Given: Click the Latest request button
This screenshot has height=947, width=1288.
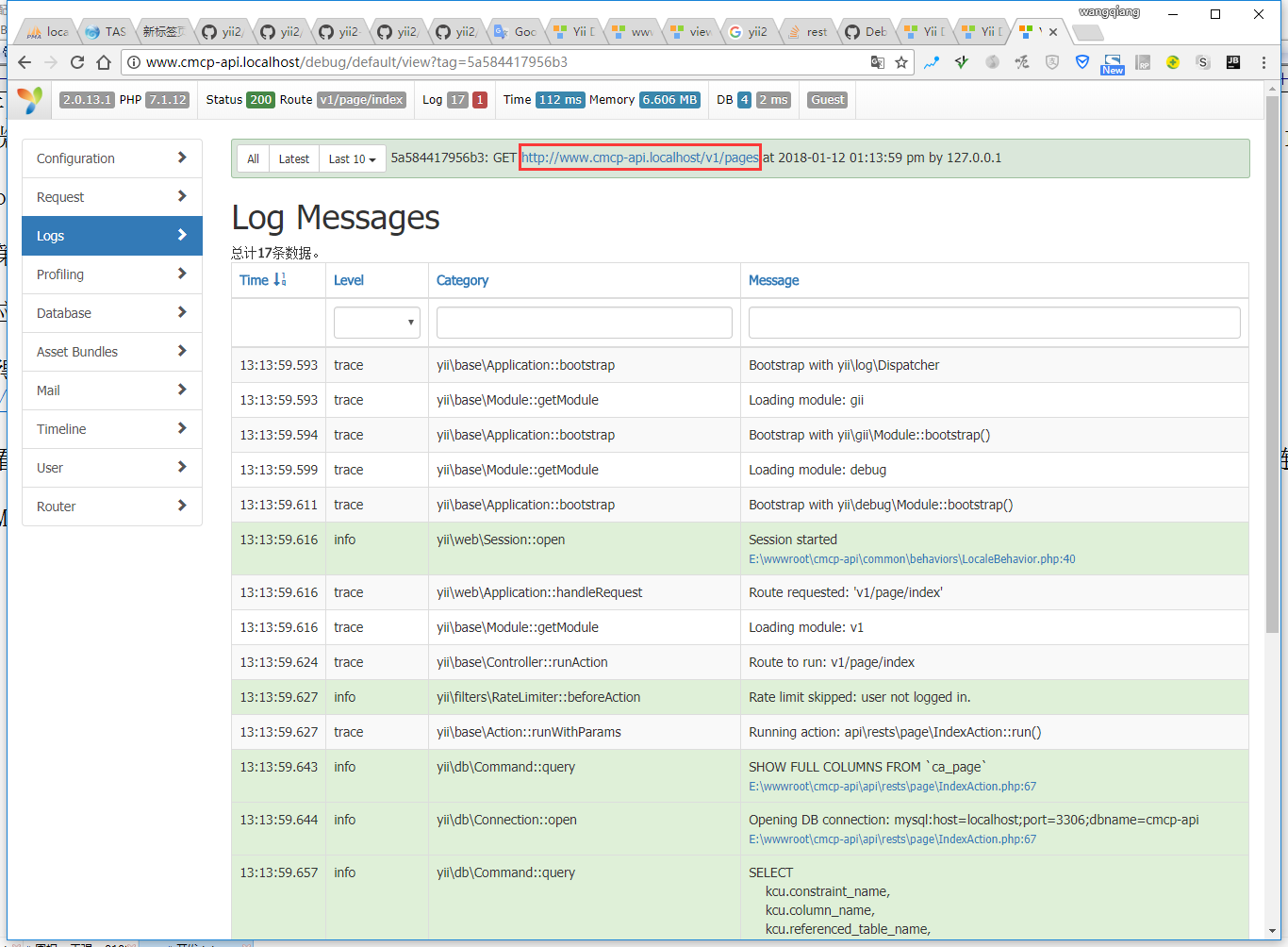Looking at the screenshot, I should pos(293,159).
